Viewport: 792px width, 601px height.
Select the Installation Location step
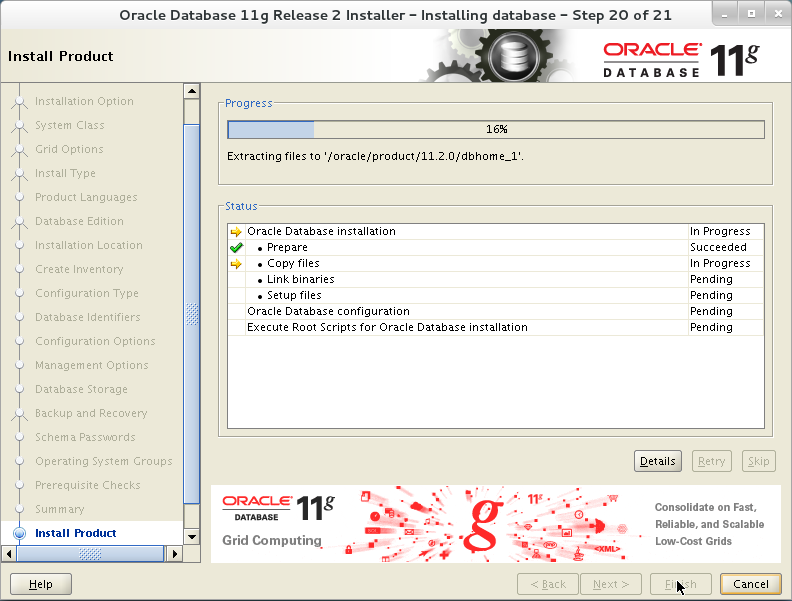coord(89,245)
